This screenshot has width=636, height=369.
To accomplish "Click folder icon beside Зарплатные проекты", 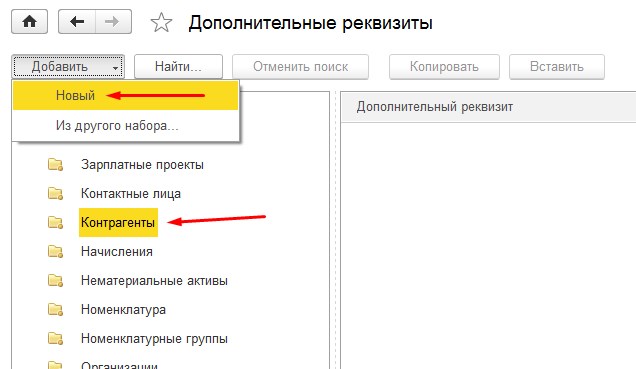I will click(56, 165).
